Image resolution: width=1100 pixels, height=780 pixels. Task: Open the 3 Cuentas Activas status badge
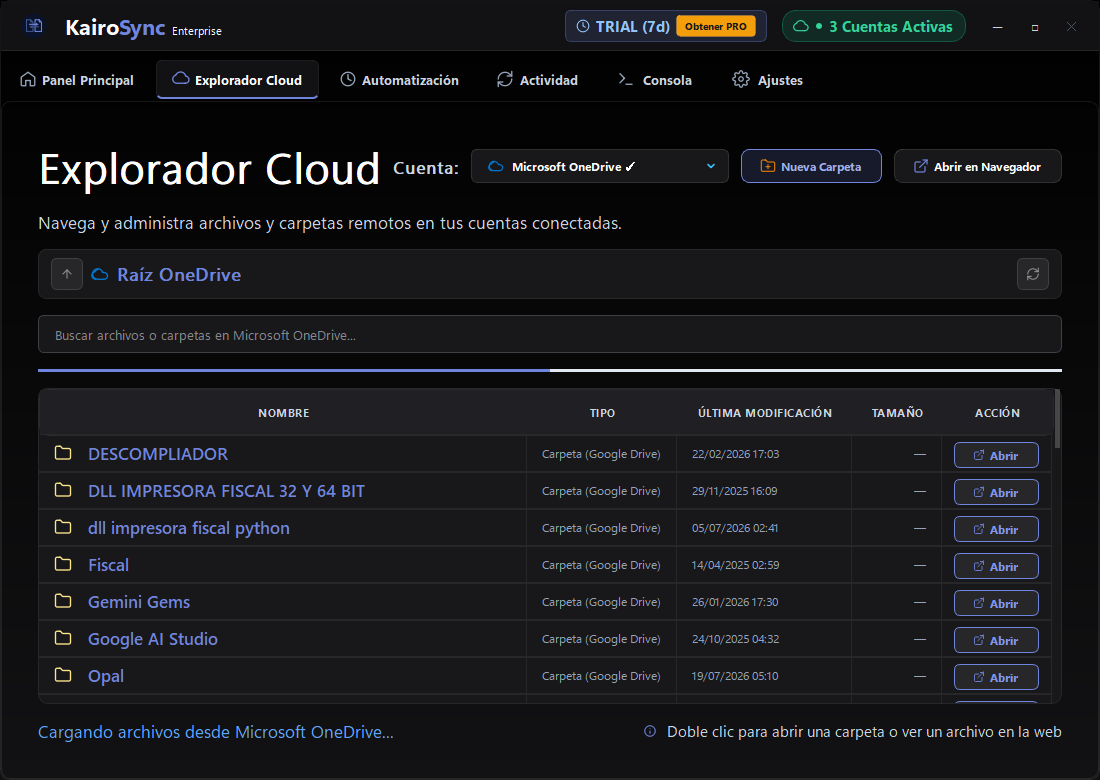(x=873, y=27)
